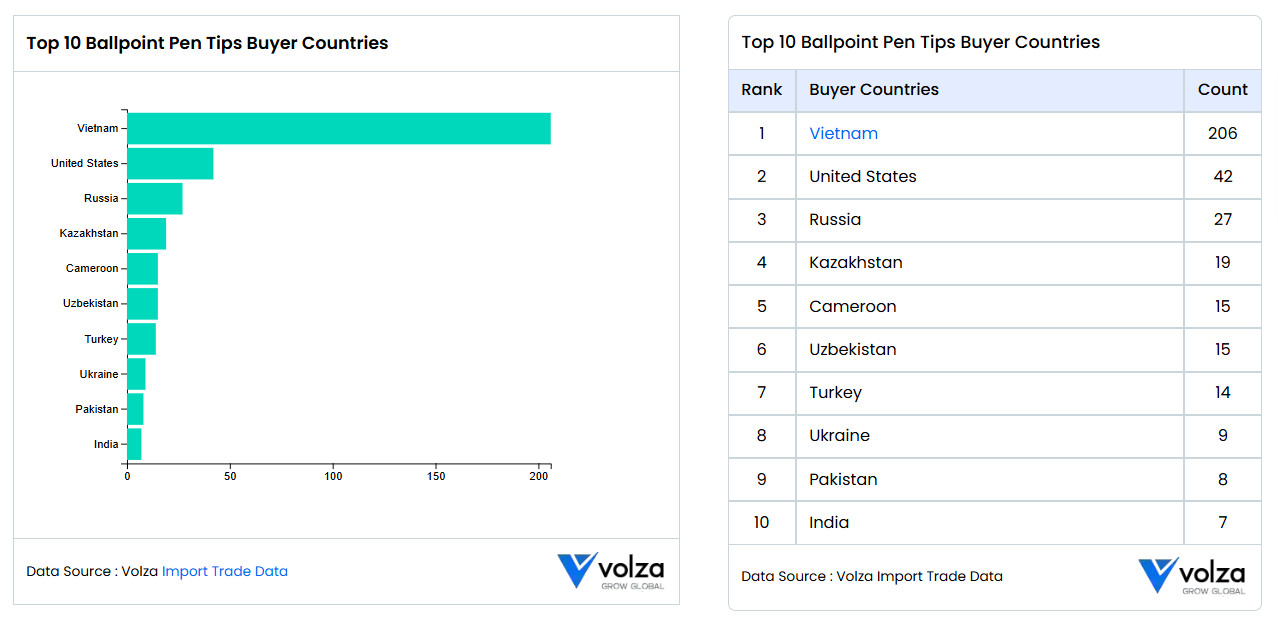Click the Russia bar in the chart
This screenshot has width=1278, height=629.
point(155,198)
